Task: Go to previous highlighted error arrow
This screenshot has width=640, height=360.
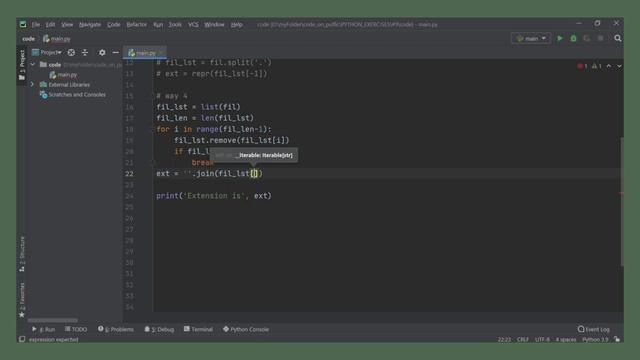Action: 609,66
